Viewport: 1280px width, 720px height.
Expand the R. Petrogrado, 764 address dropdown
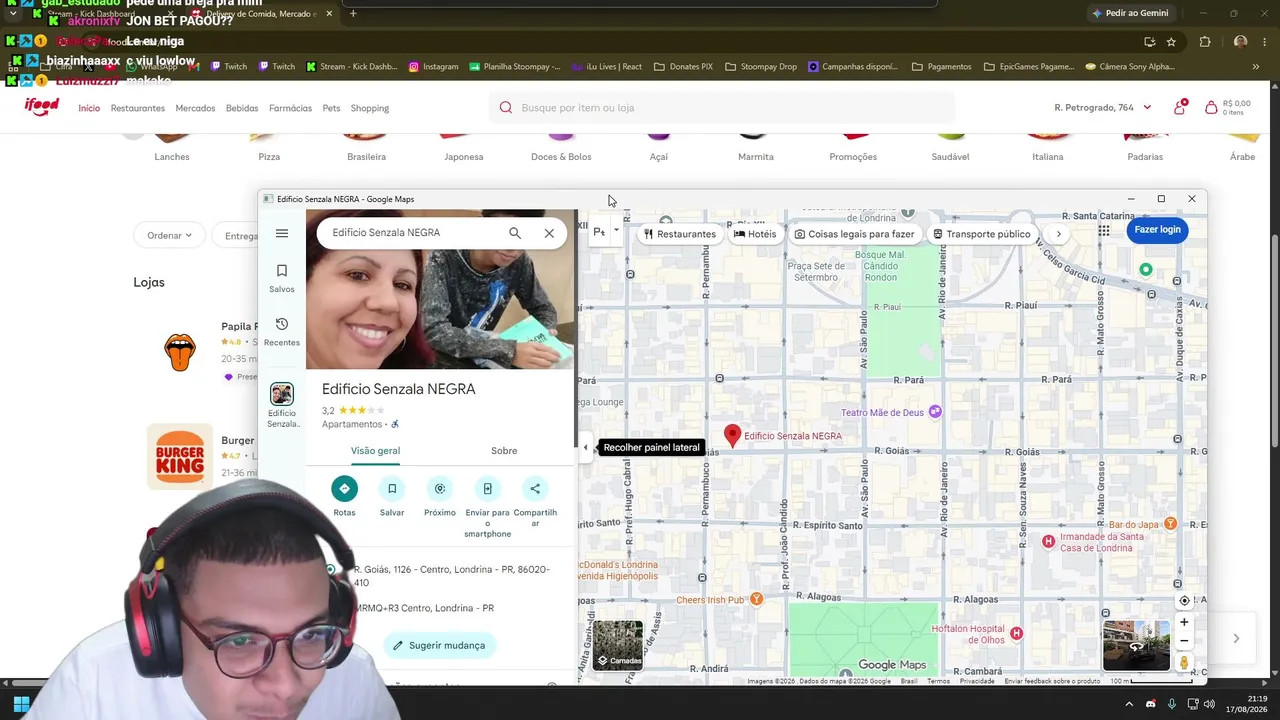tap(1102, 108)
